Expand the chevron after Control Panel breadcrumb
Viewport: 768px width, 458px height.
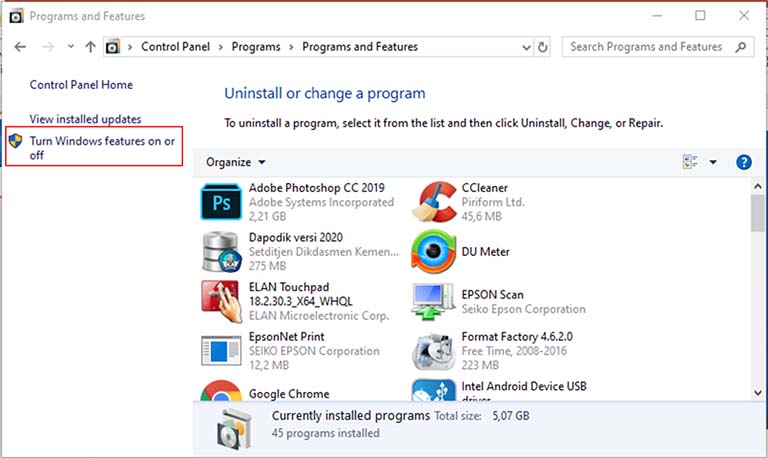click(221, 47)
